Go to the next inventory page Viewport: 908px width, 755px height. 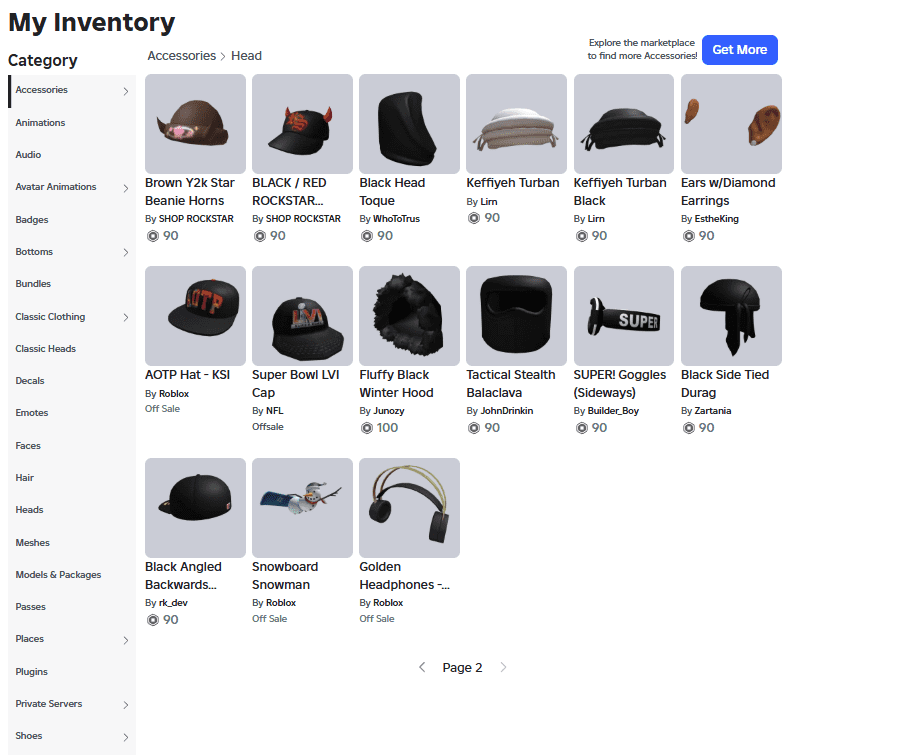click(503, 668)
